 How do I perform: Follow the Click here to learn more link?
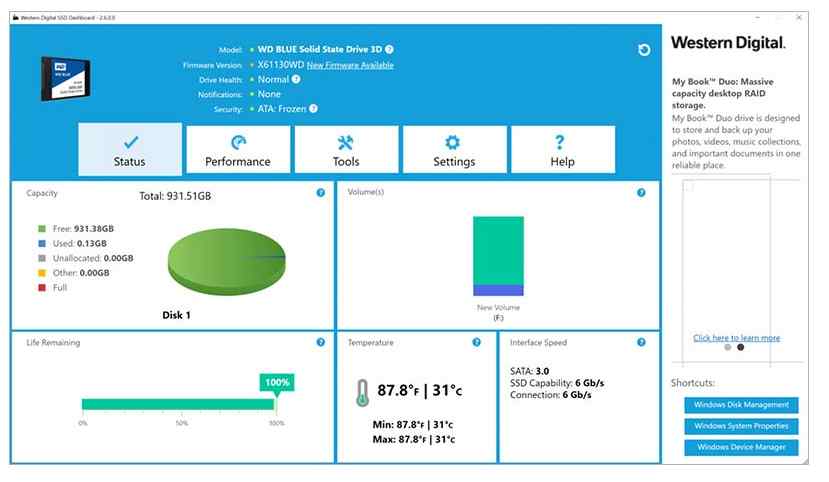coord(736,338)
